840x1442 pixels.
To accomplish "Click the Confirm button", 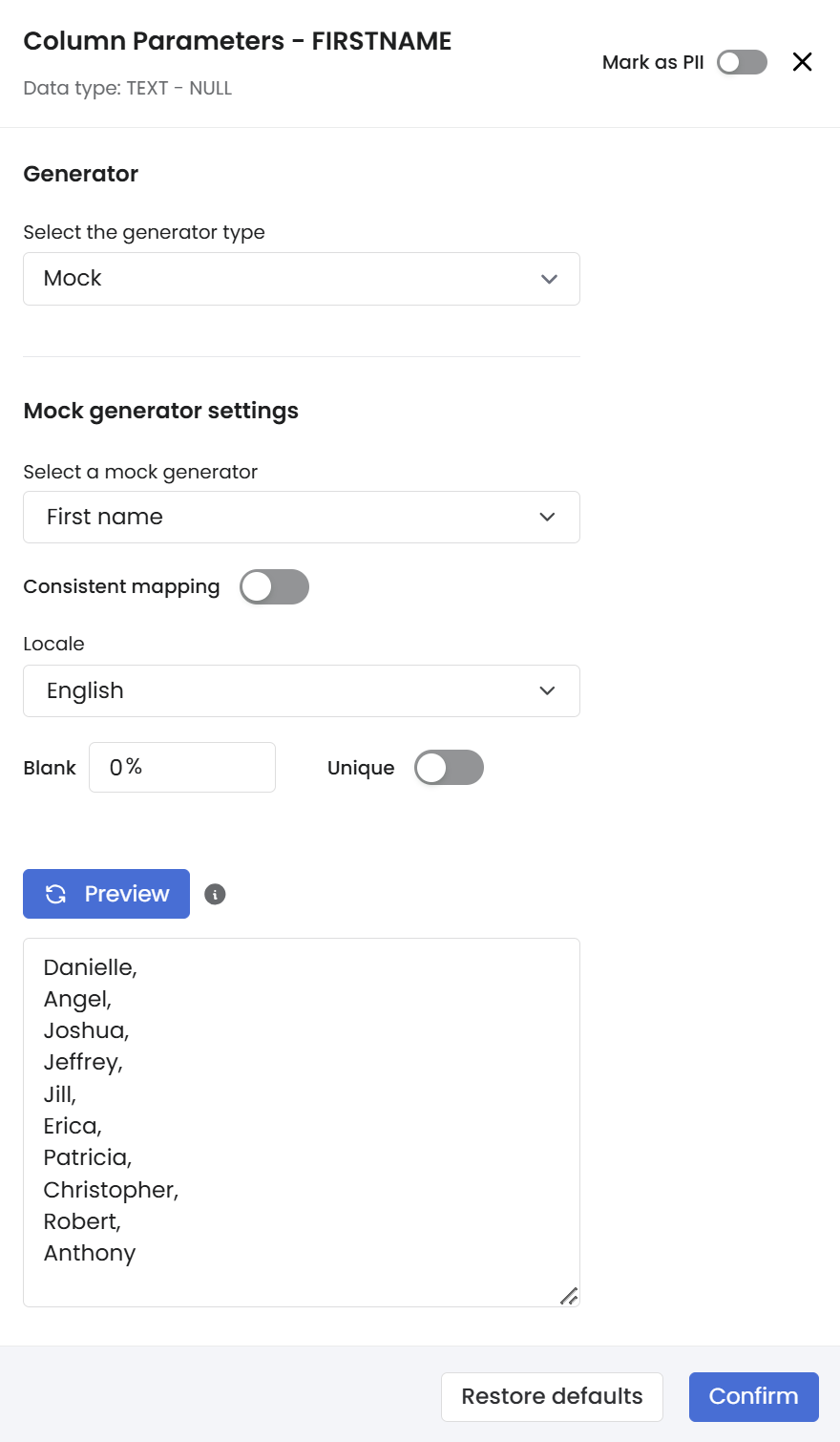I will coord(753,1396).
